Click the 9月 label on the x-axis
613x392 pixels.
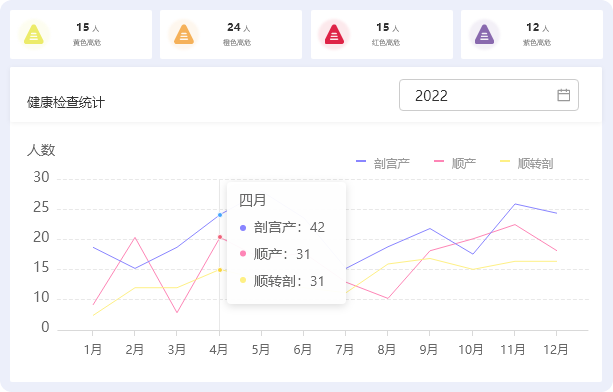429,349
